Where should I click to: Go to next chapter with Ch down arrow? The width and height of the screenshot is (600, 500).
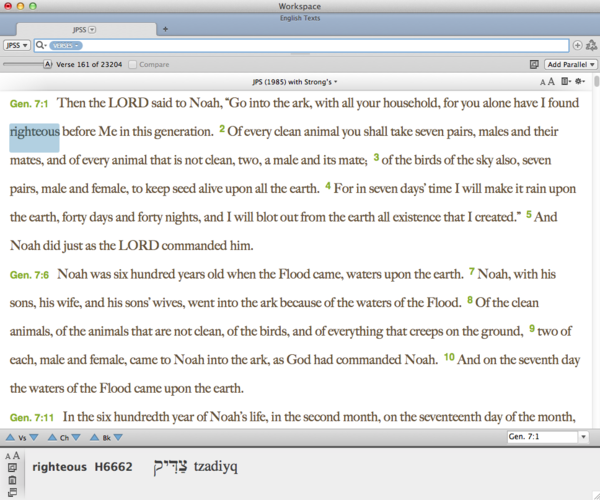coord(76,437)
